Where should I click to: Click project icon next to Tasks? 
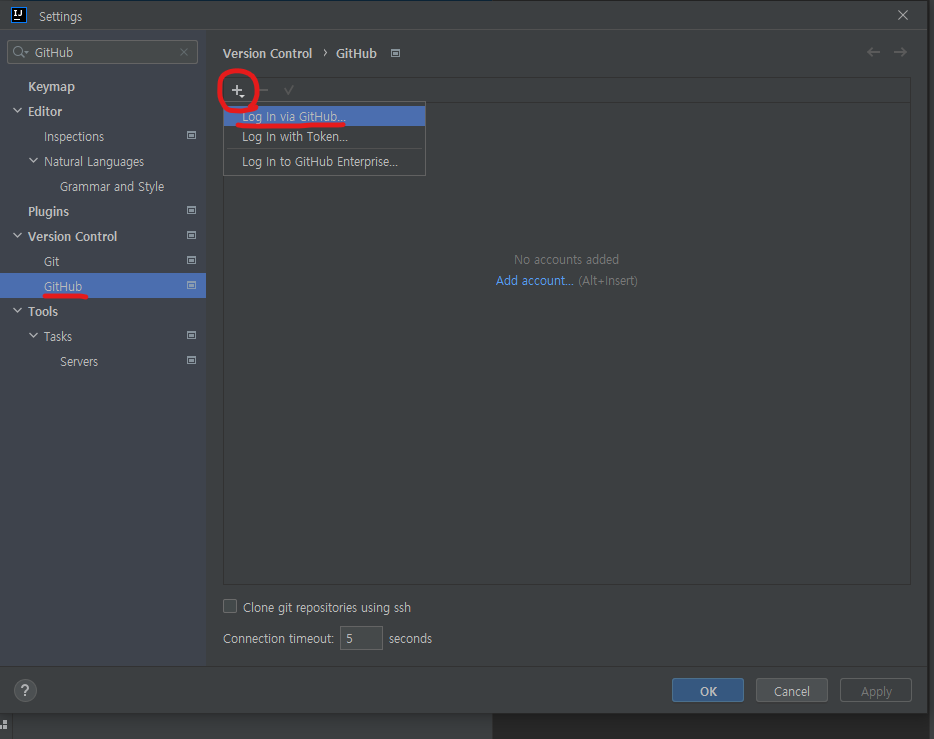tap(191, 335)
